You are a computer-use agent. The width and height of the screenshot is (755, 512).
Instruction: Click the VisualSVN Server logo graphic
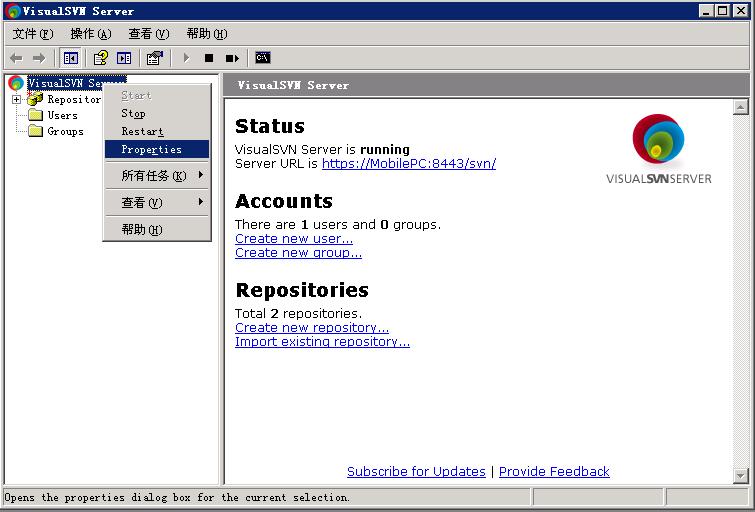(x=658, y=149)
